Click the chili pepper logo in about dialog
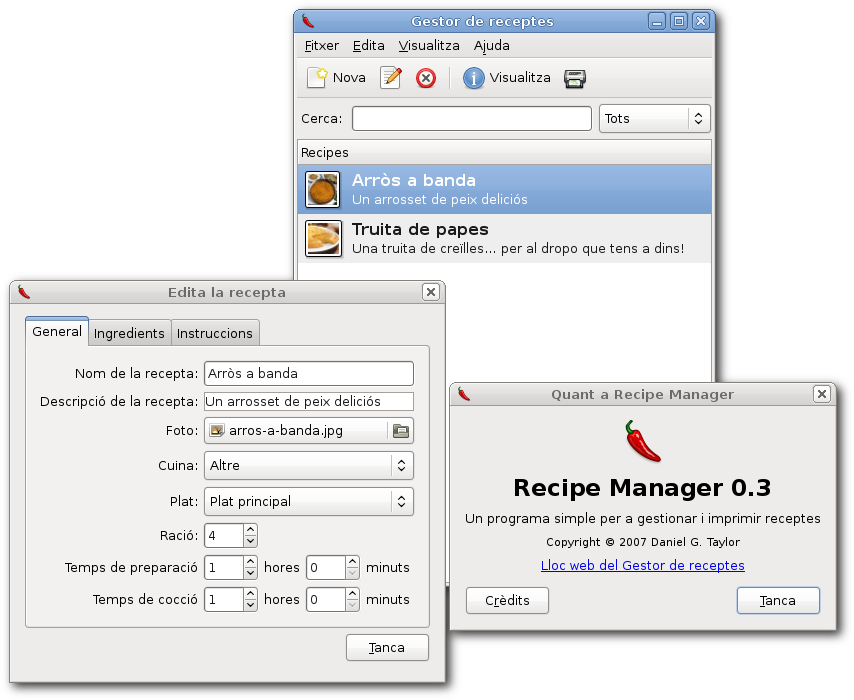 (643, 441)
